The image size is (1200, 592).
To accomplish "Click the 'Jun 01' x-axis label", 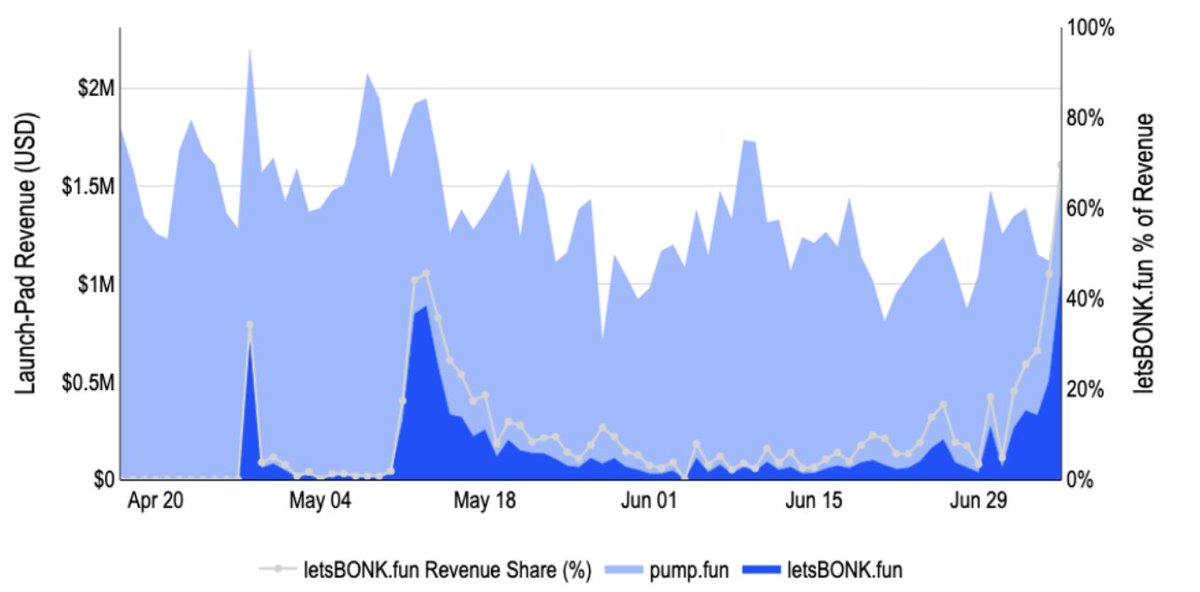I will (647, 501).
